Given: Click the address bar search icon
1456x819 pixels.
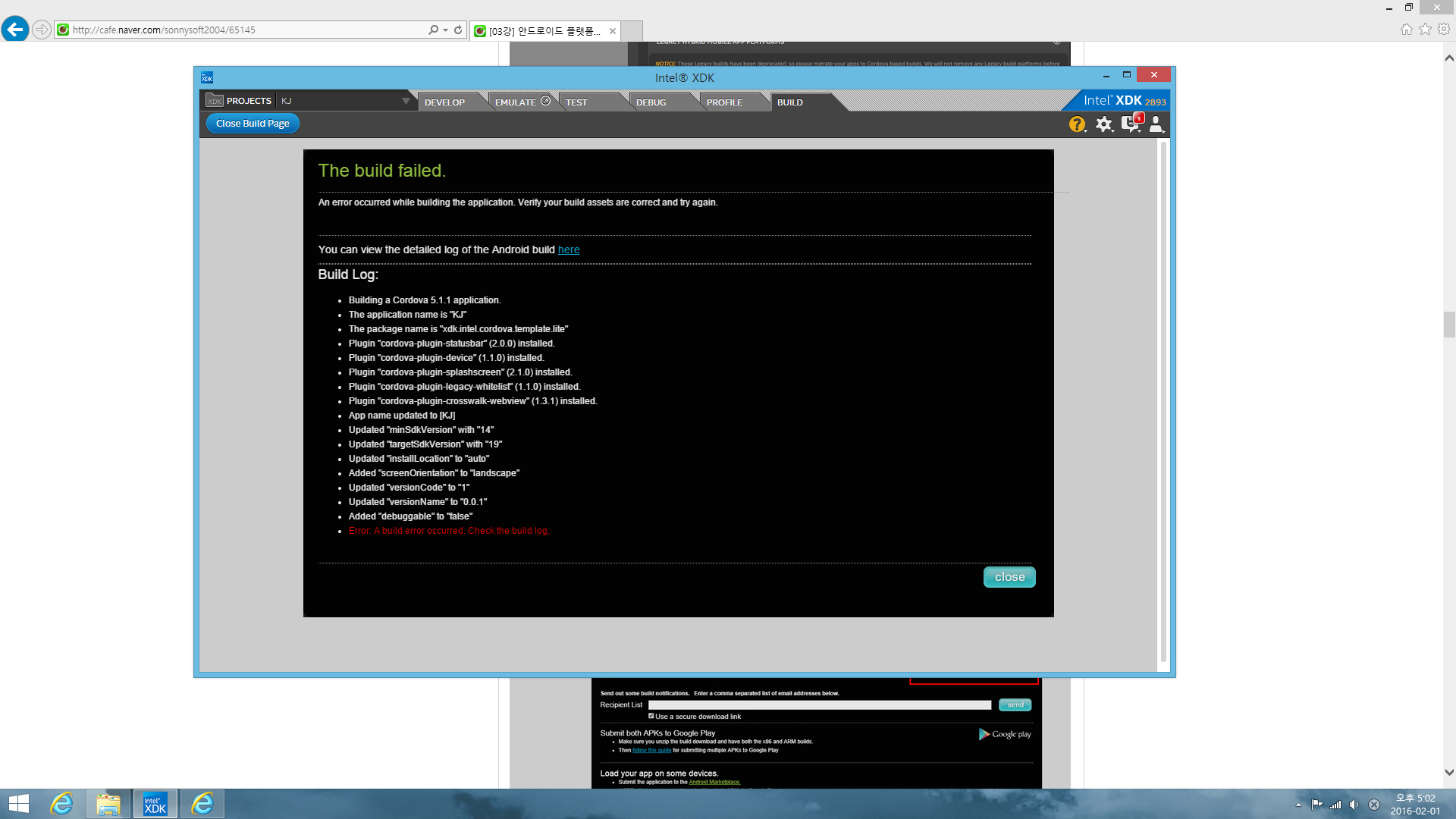Looking at the screenshot, I should pyautogui.click(x=433, y=30).
